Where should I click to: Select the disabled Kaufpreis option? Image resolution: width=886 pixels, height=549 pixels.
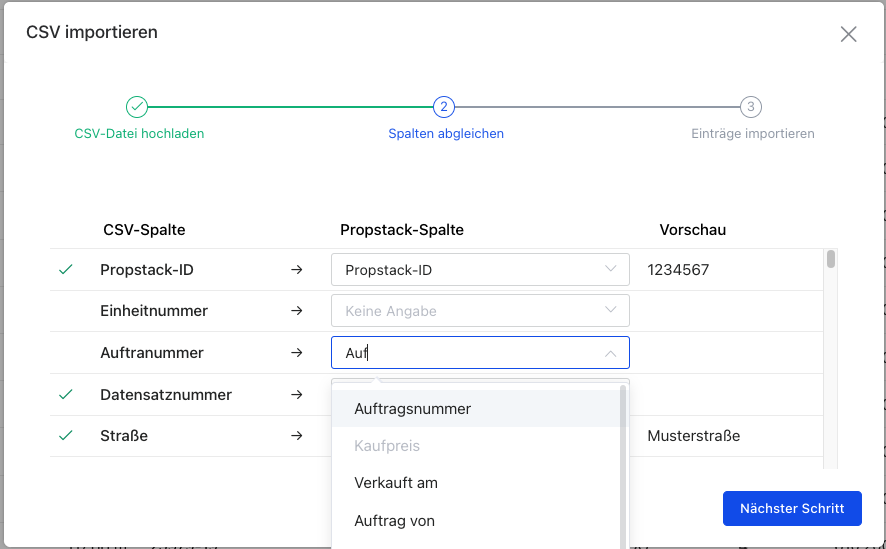[387, 446]
